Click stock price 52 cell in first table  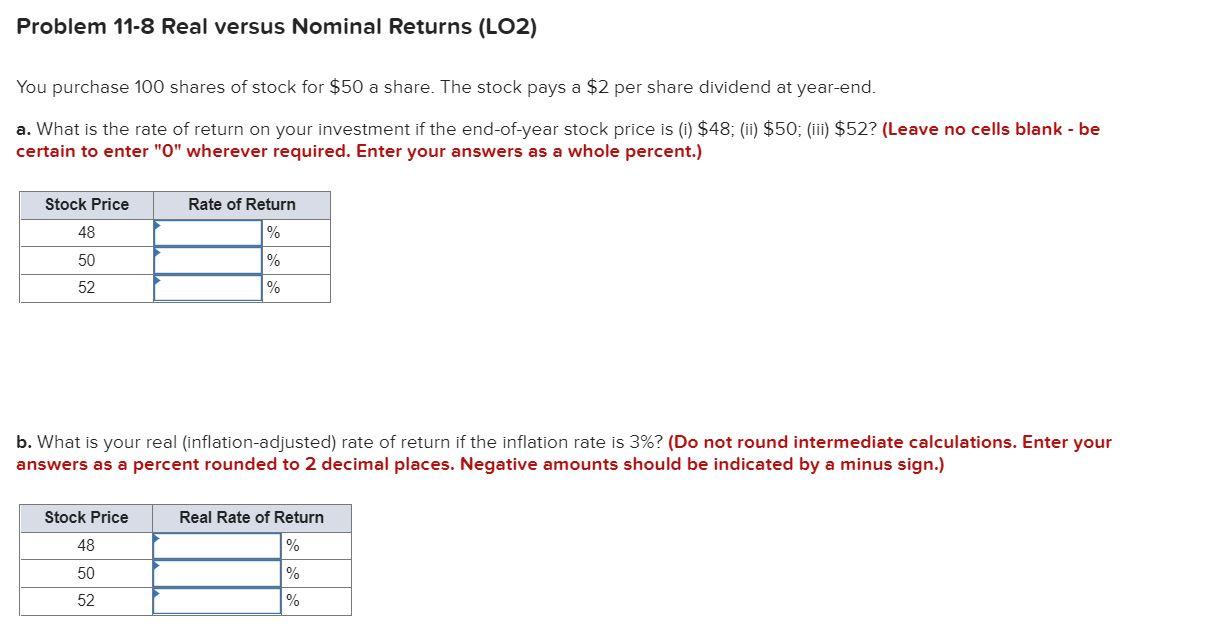pos(87,288)
